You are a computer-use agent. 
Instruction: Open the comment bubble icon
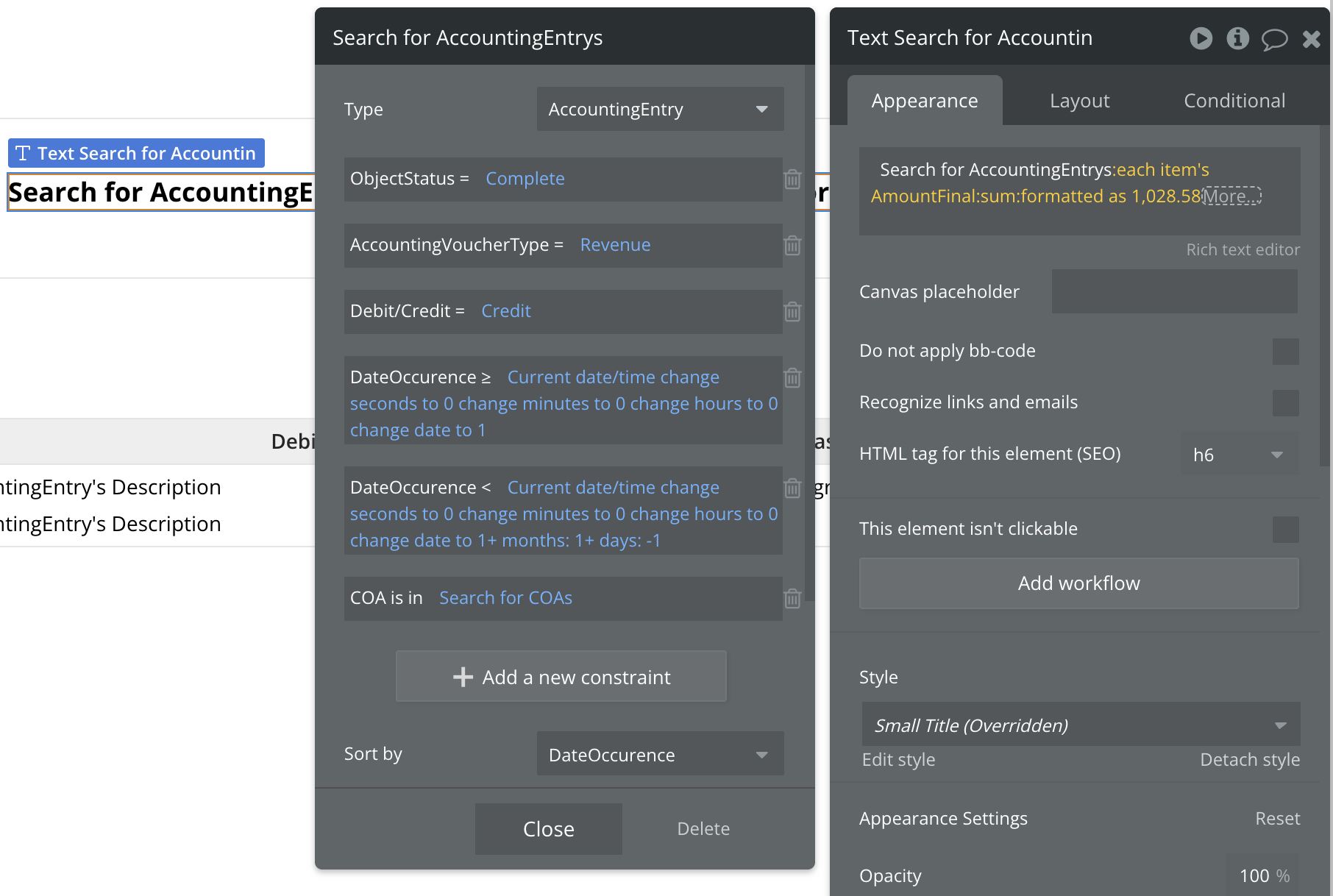coord(1274,39)
